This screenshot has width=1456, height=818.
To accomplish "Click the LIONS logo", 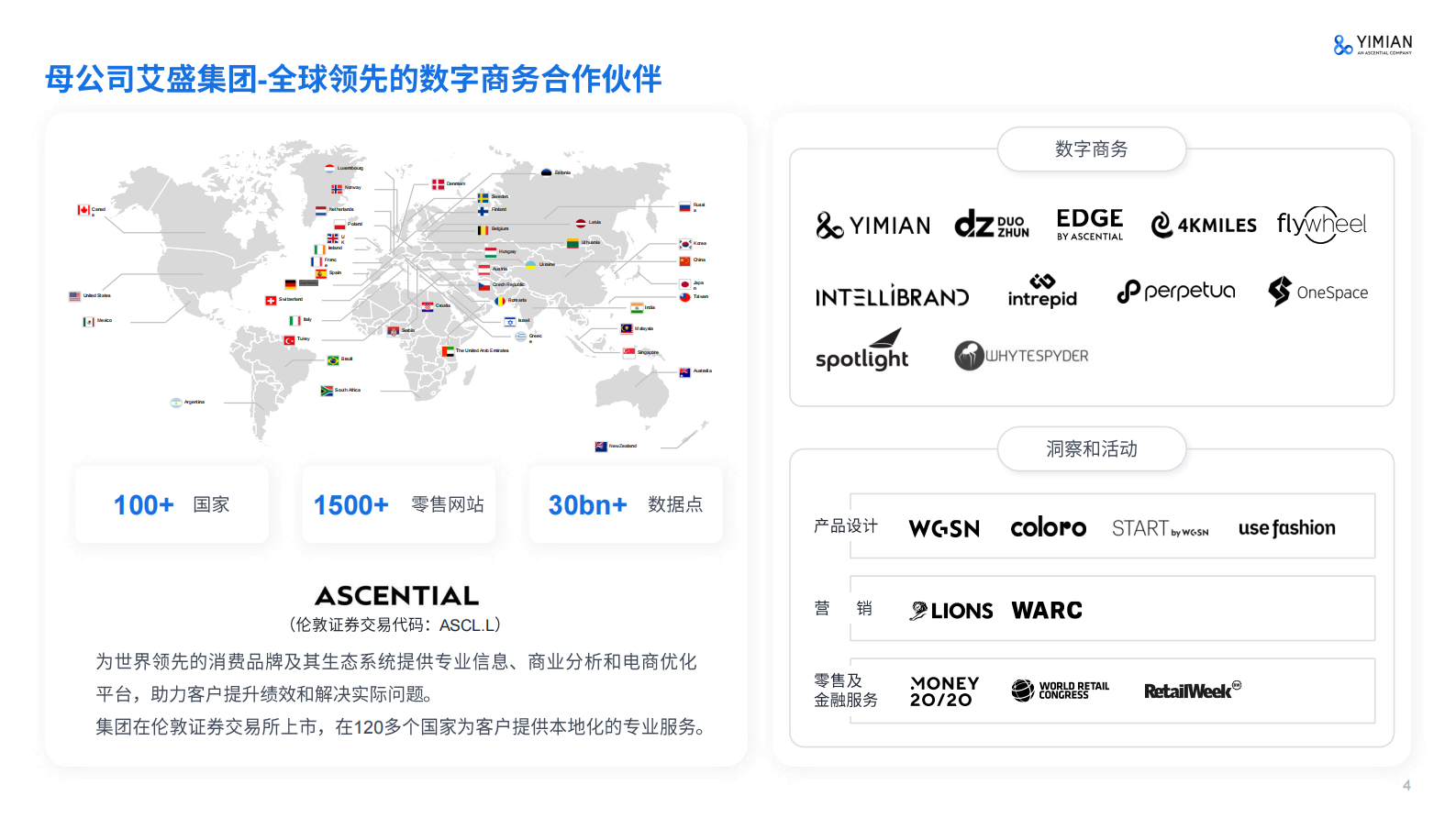I will click(x=950, y=611).
